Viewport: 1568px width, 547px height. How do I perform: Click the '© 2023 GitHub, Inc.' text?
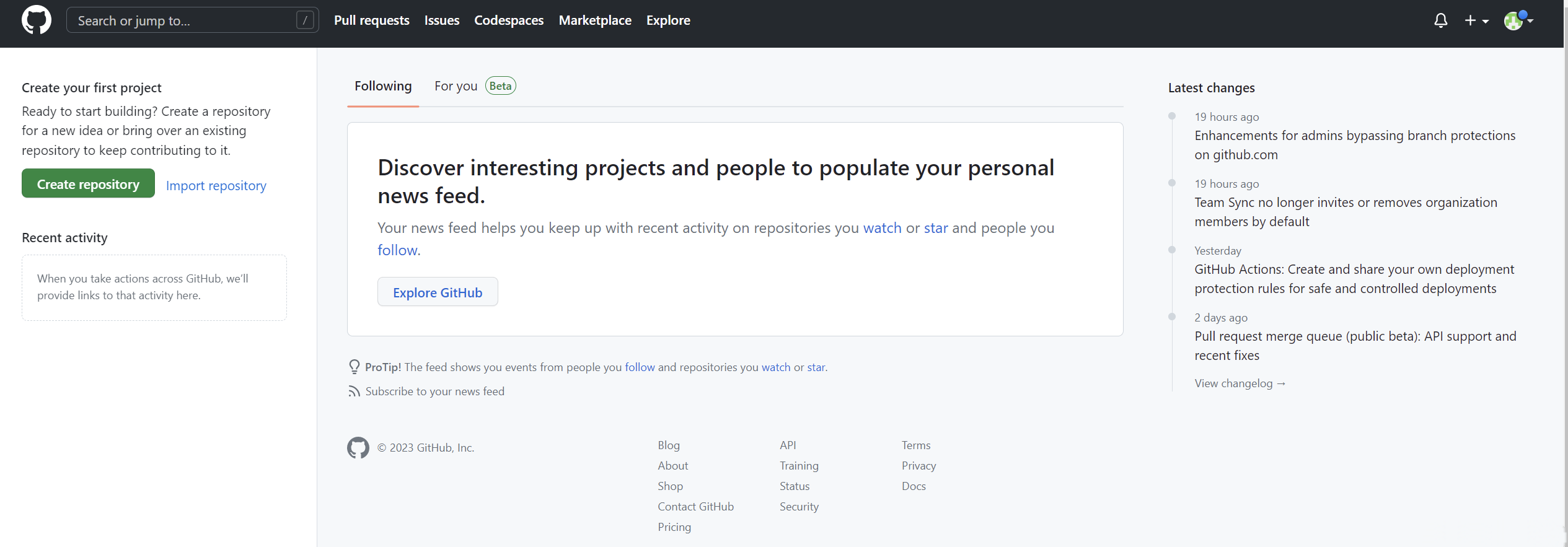(x=426, y=448)
